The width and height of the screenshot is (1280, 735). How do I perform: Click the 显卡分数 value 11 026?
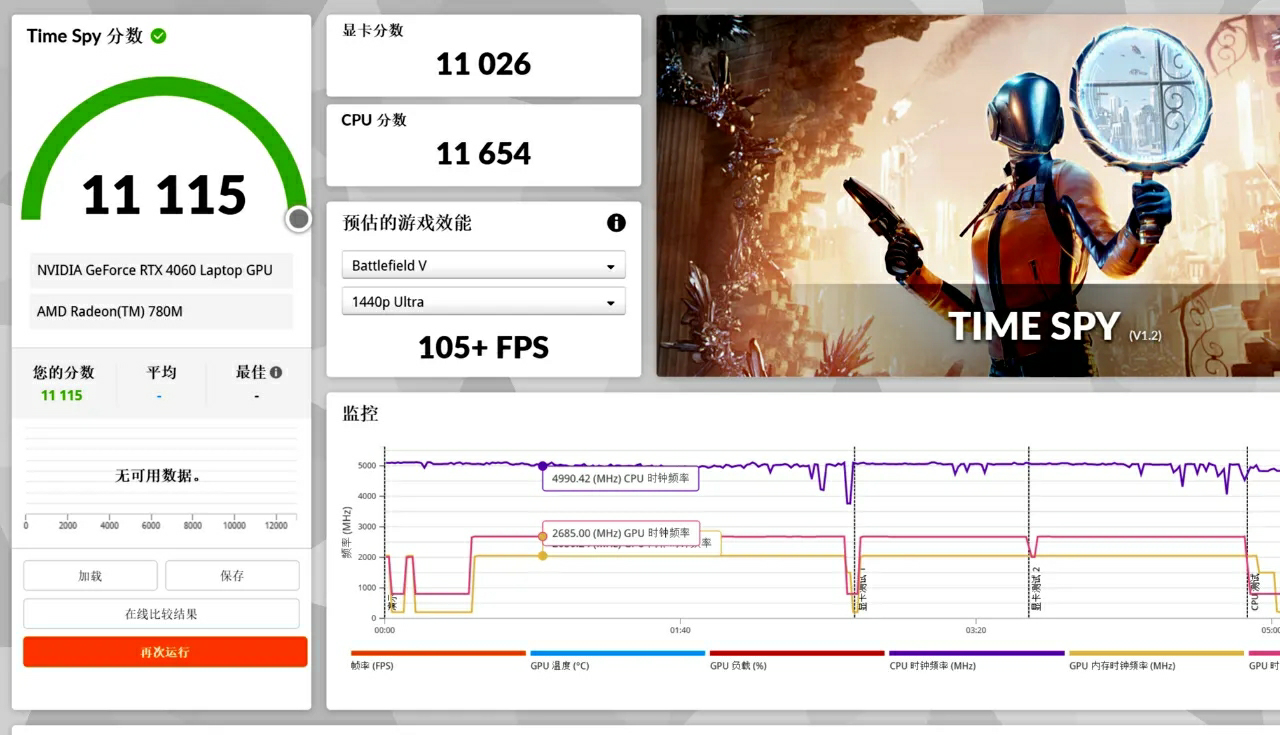[484, 64]
